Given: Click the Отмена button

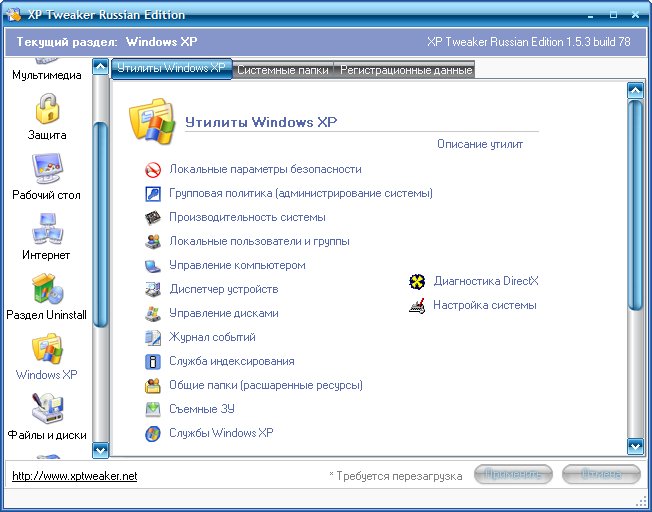Looking at the screenshot, I should pos(601,474).
